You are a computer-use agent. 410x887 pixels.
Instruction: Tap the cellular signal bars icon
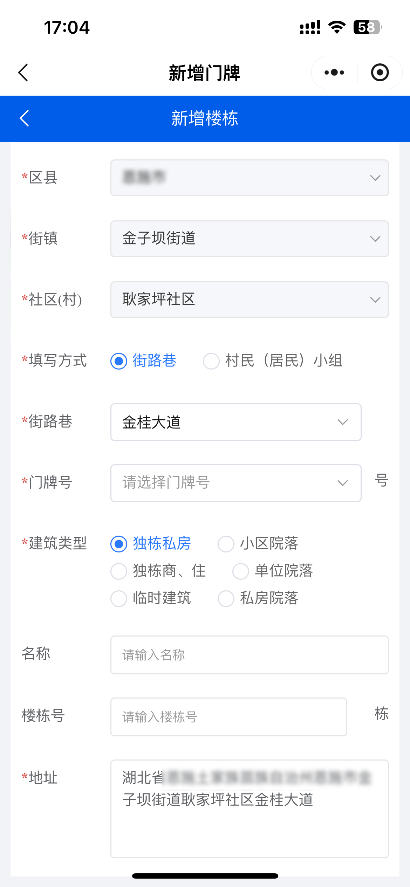click(x=310, y=27)
